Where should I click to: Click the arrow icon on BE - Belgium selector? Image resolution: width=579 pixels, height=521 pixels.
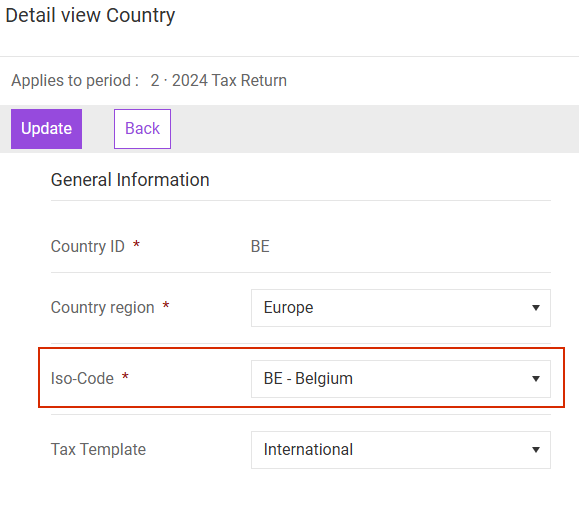(x=536, y=379)
